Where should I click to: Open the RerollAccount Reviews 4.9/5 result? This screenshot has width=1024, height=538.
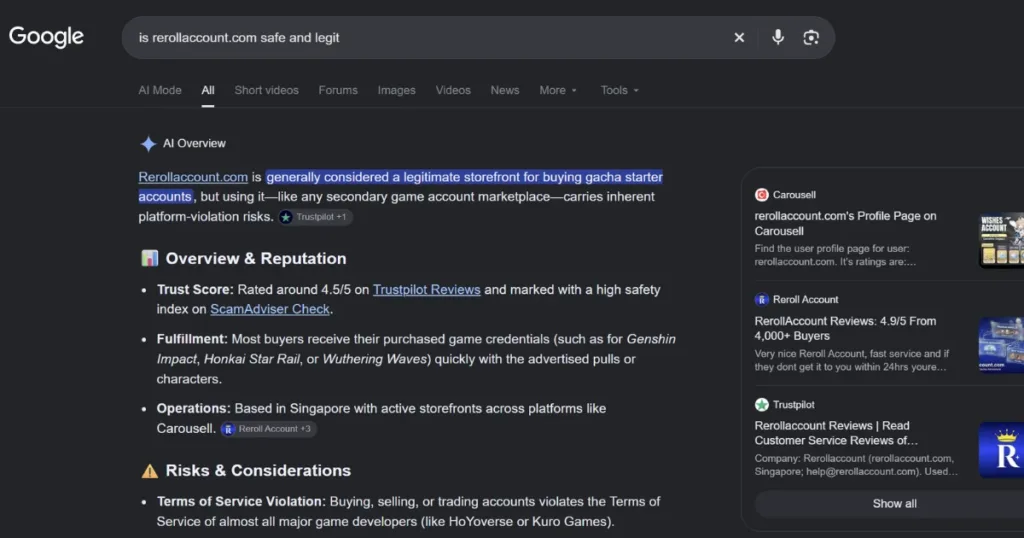[845, 328]
